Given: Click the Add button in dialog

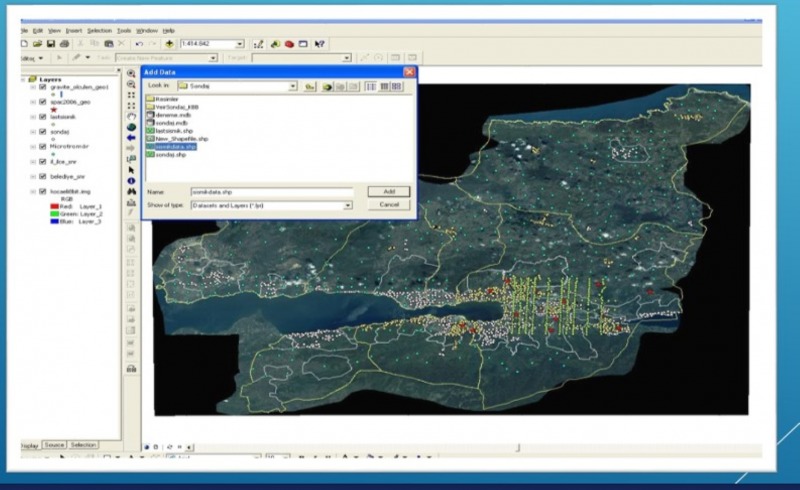Looking at the screenshot, I should pos(389,191).
